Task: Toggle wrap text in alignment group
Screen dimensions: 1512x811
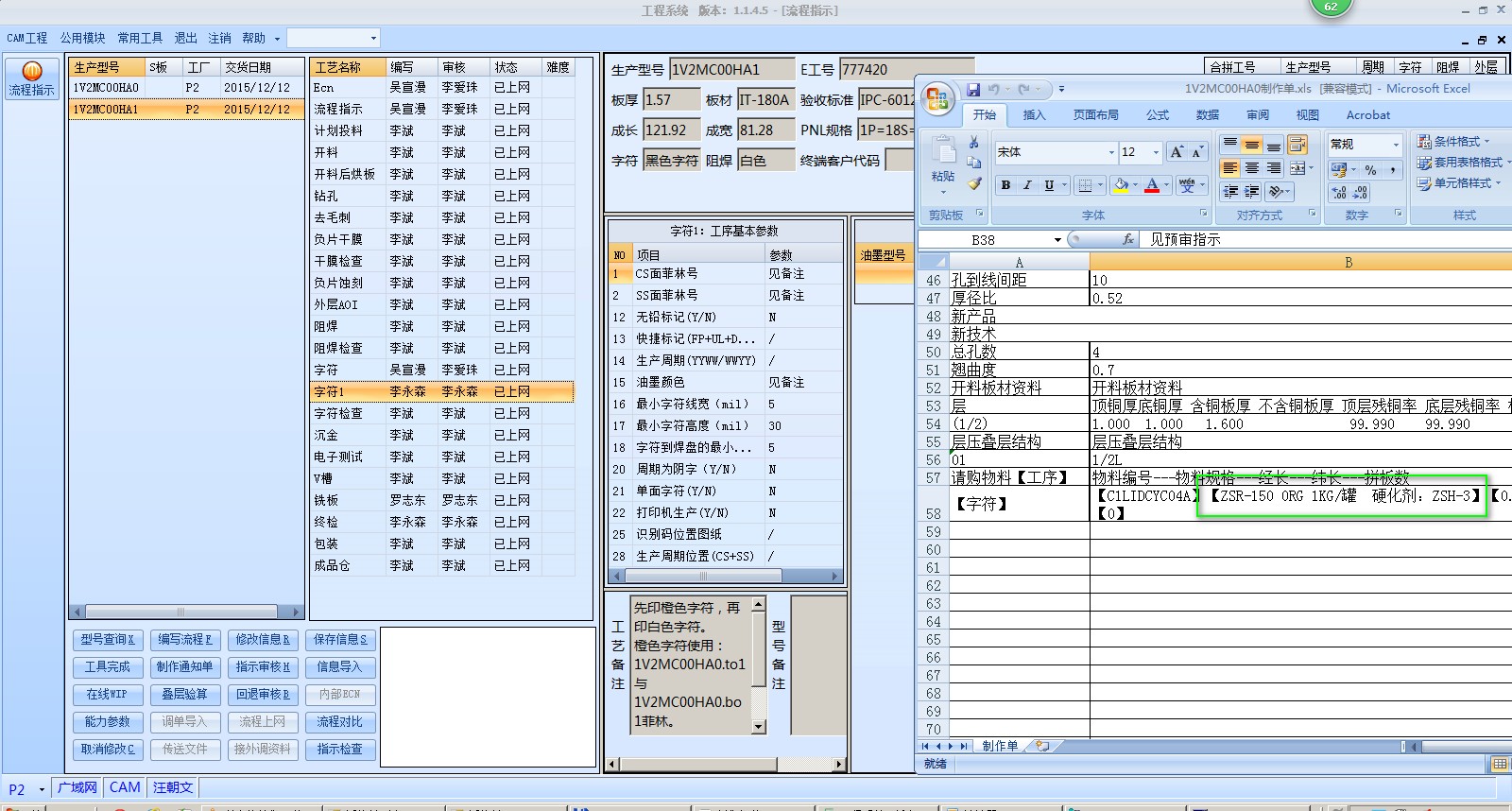Action: [1297, 145]
